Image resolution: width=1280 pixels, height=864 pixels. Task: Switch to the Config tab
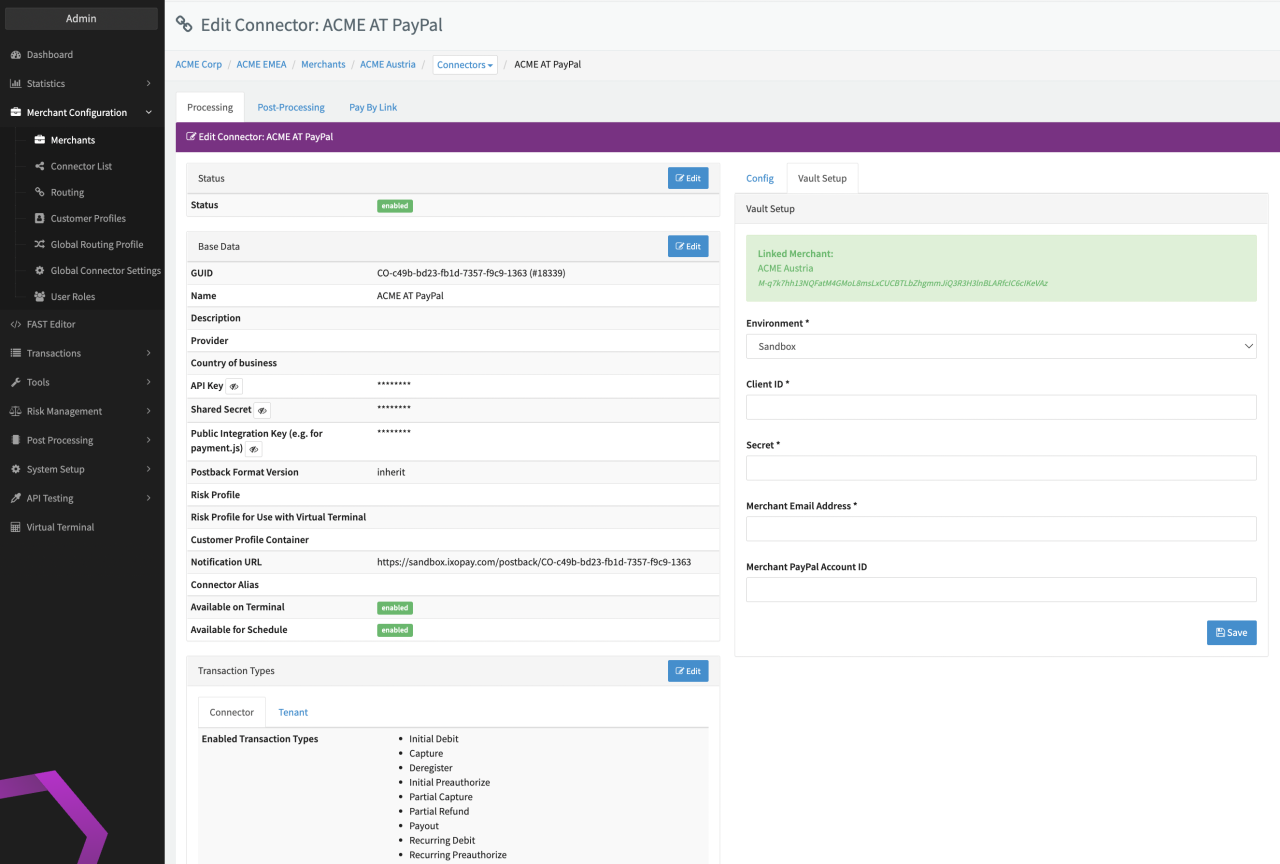click(760, 179)
